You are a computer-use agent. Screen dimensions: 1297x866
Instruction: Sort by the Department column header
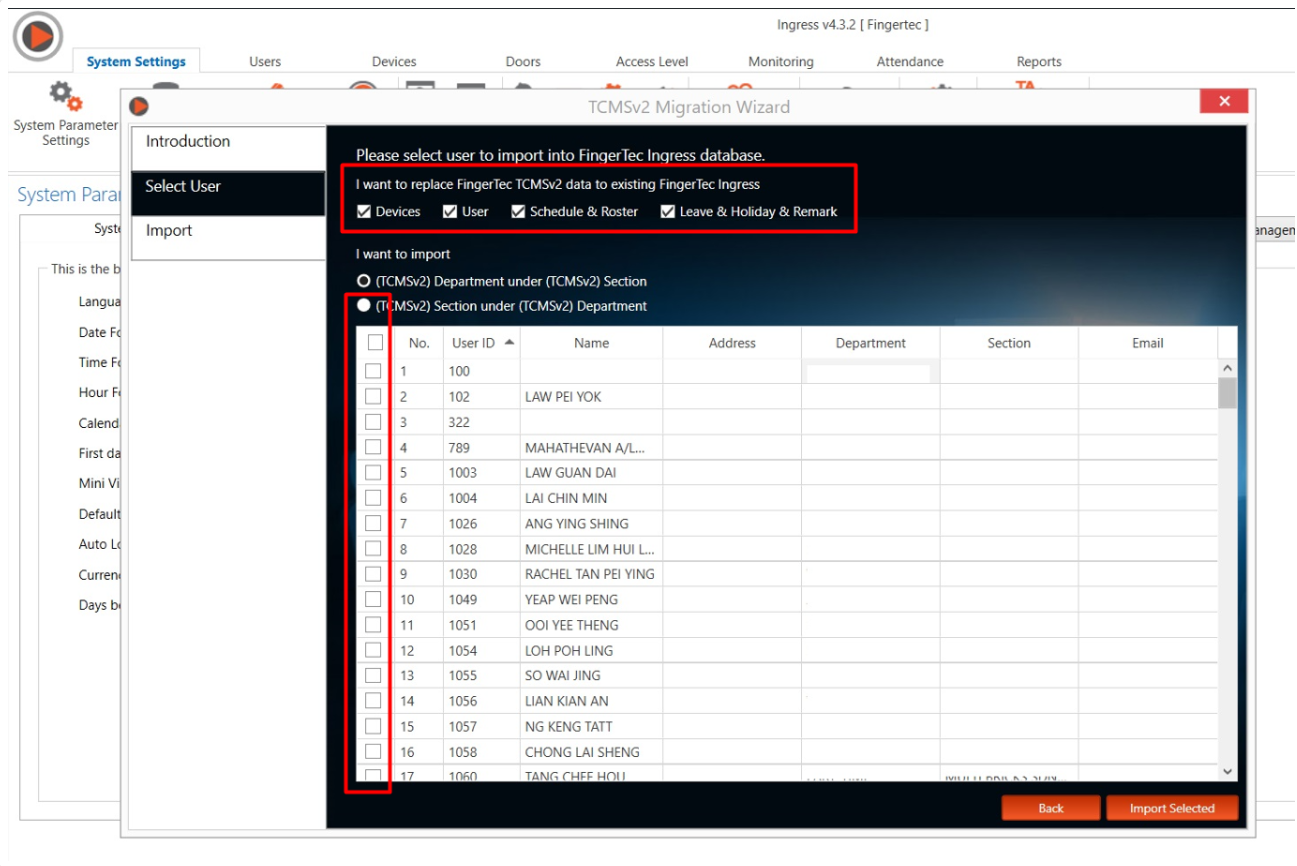point(871,343)
